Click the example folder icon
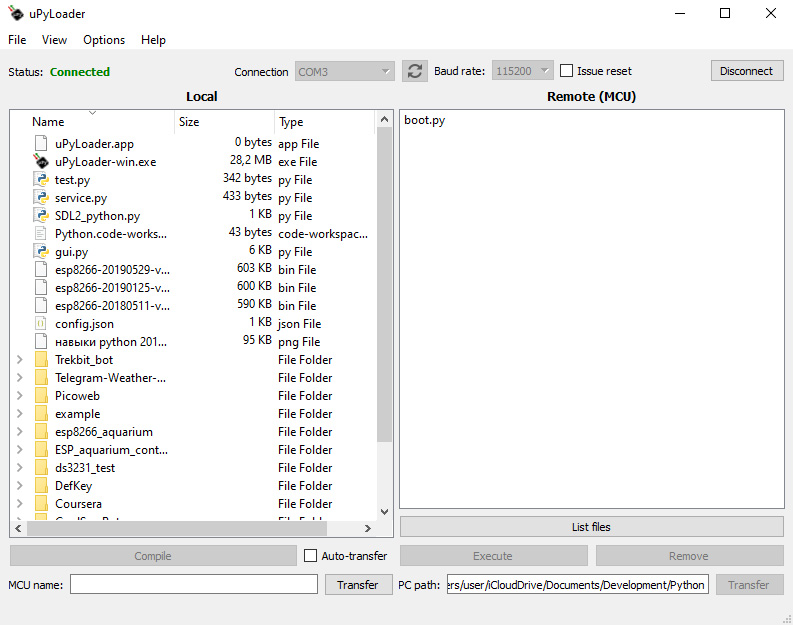 (41, 414)
